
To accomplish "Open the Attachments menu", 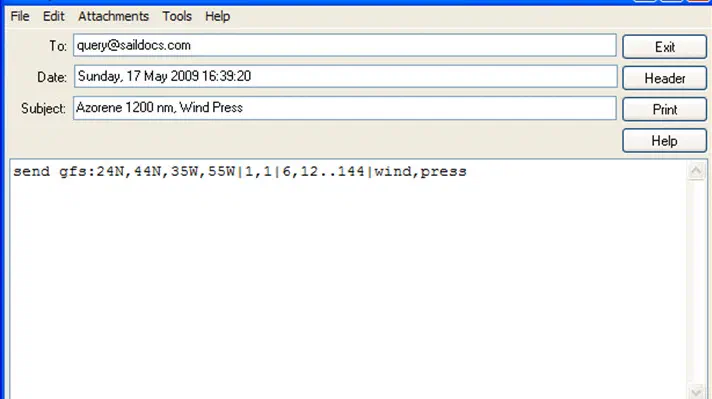I will pos(114,16).
